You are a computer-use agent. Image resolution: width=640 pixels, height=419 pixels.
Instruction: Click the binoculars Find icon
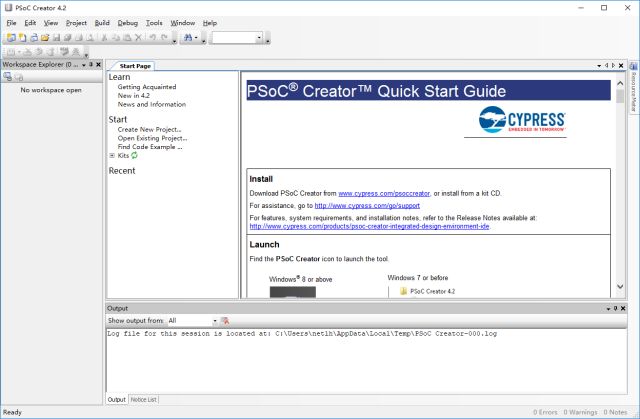[188, 38]
